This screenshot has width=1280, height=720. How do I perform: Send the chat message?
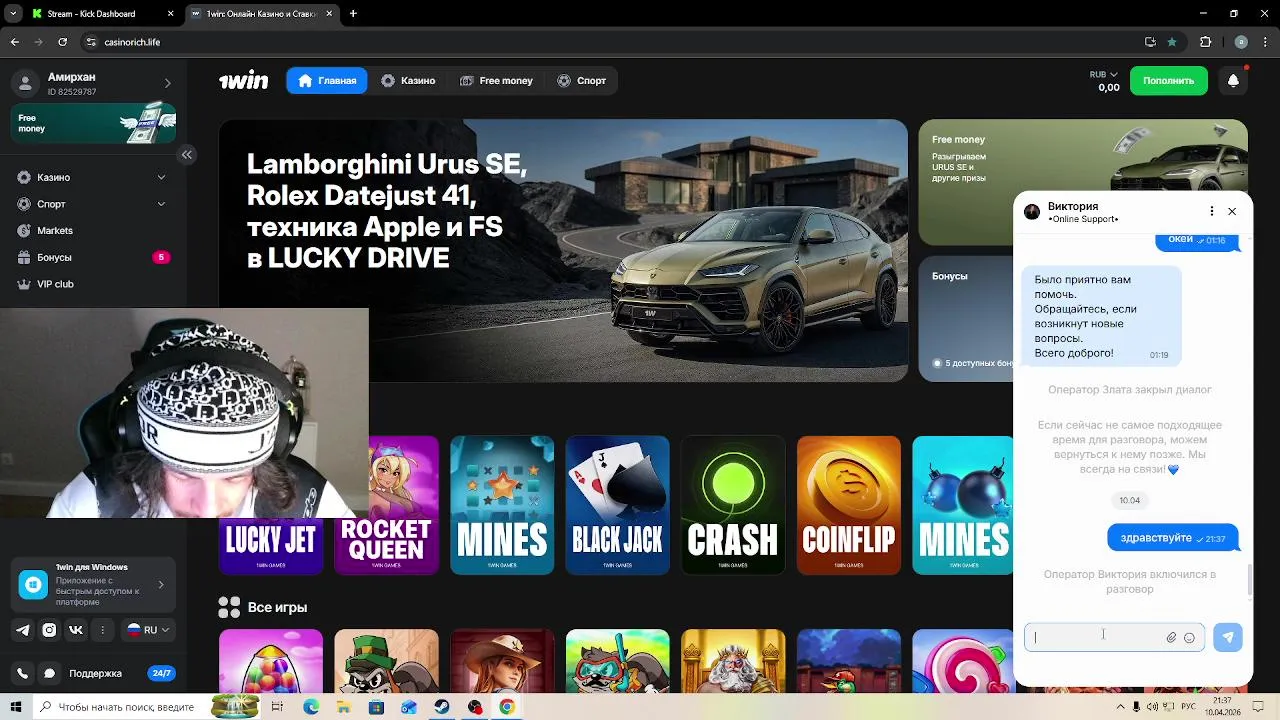tap(1228, 637)
